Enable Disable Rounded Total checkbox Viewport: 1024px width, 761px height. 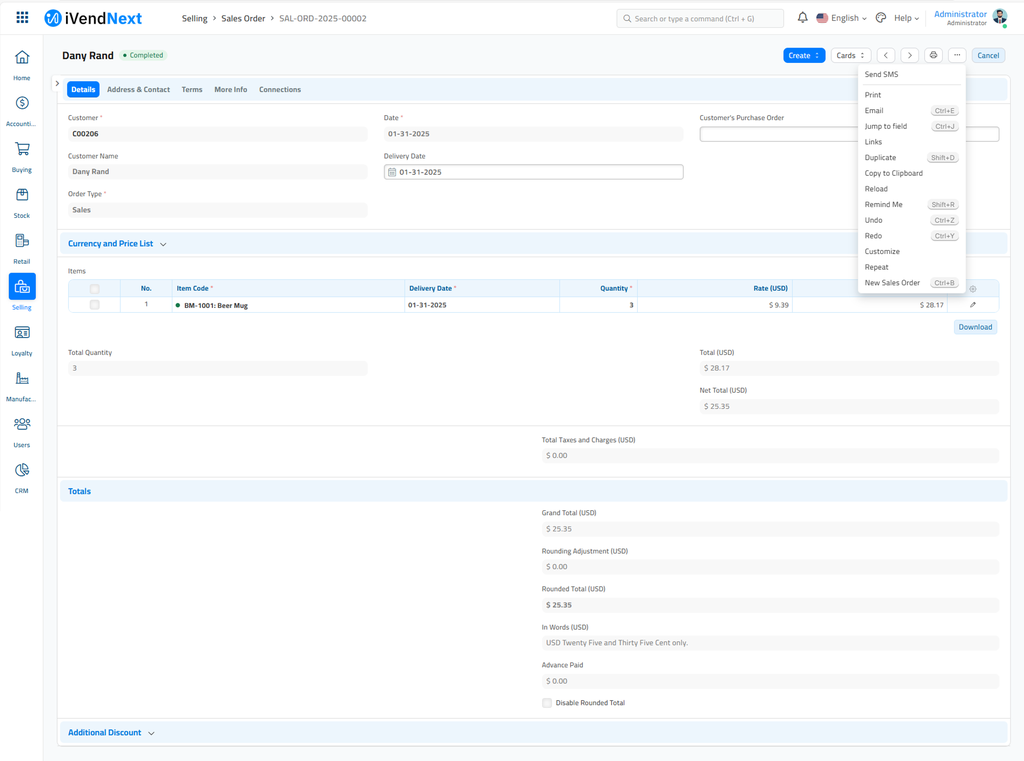pyautogui.click(x=547, y=703)
